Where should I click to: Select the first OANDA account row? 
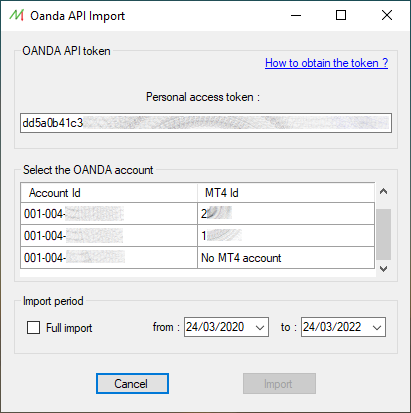coord(197,214)
